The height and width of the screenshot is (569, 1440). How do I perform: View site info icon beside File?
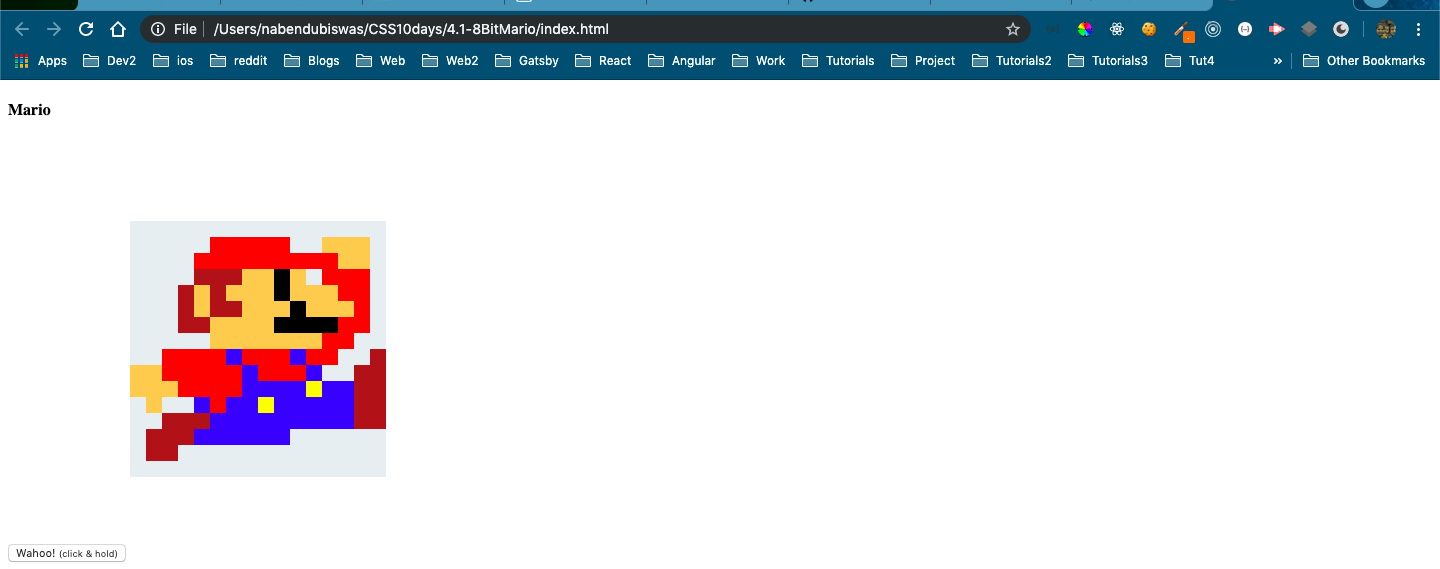coord(158,29)
